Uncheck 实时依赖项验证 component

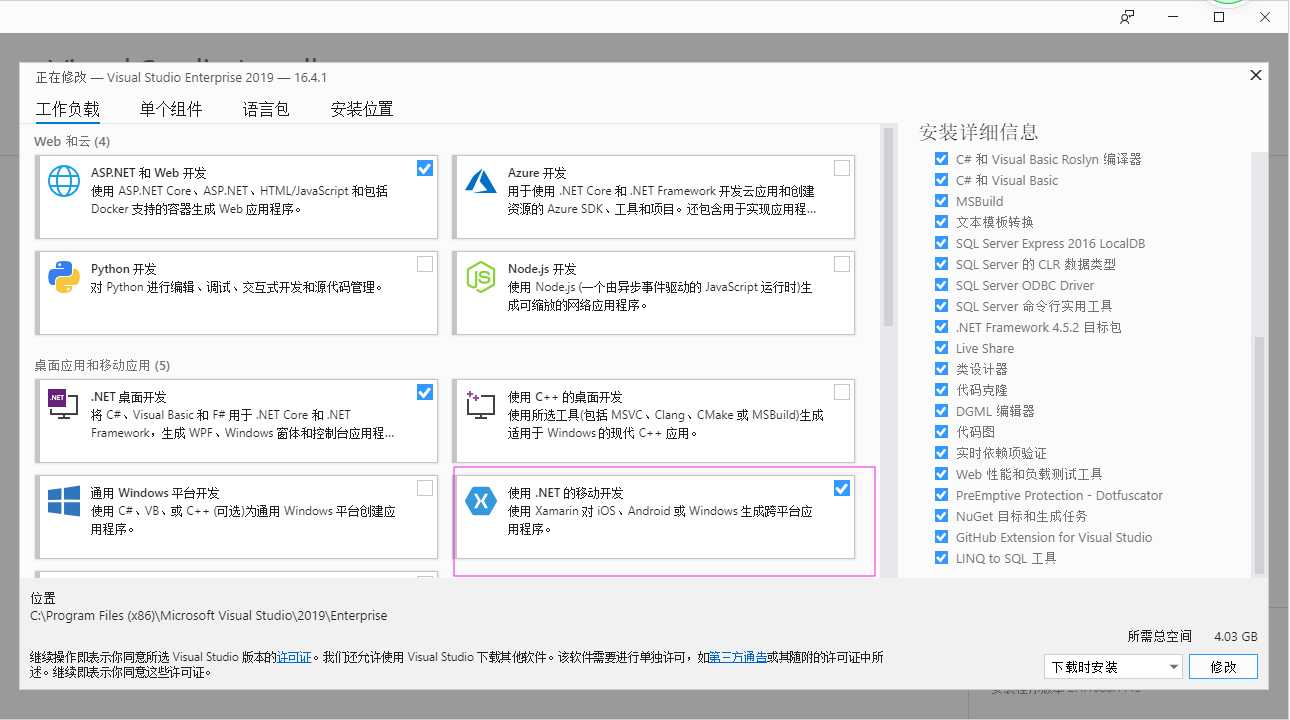(x=941, y=453)
